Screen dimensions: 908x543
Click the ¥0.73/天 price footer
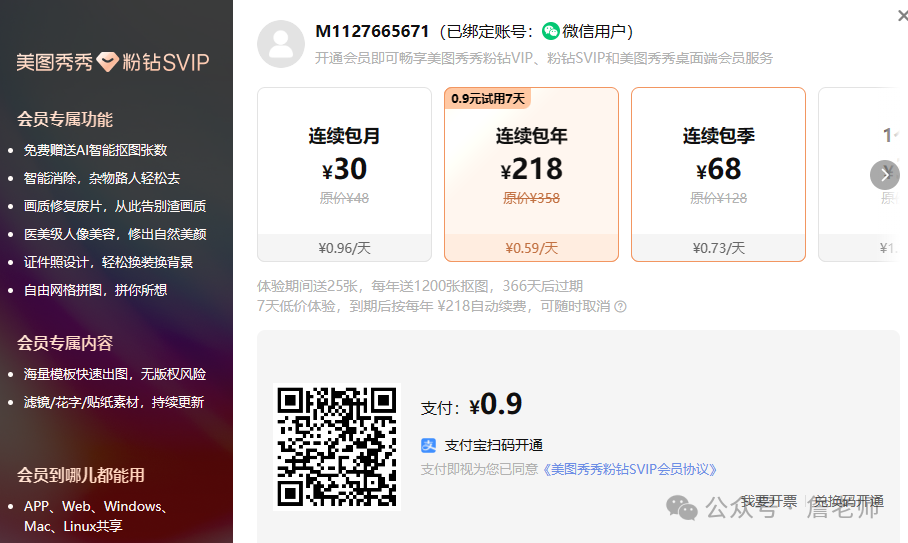click(719, 248)
